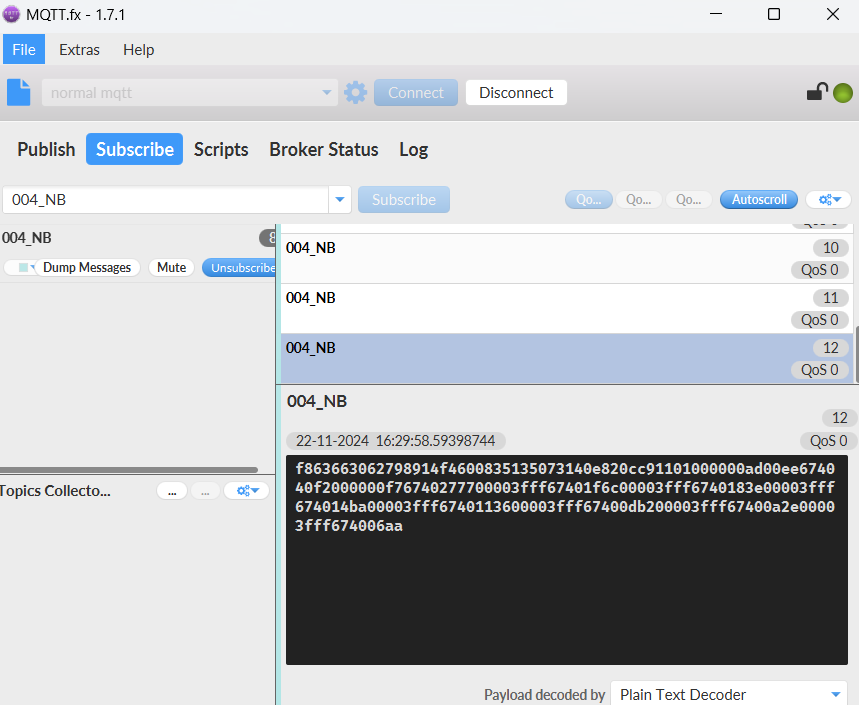Expand the subscribe topic dropdown arrow
This screenshot has width=859, height=705.
pos(340,200)
